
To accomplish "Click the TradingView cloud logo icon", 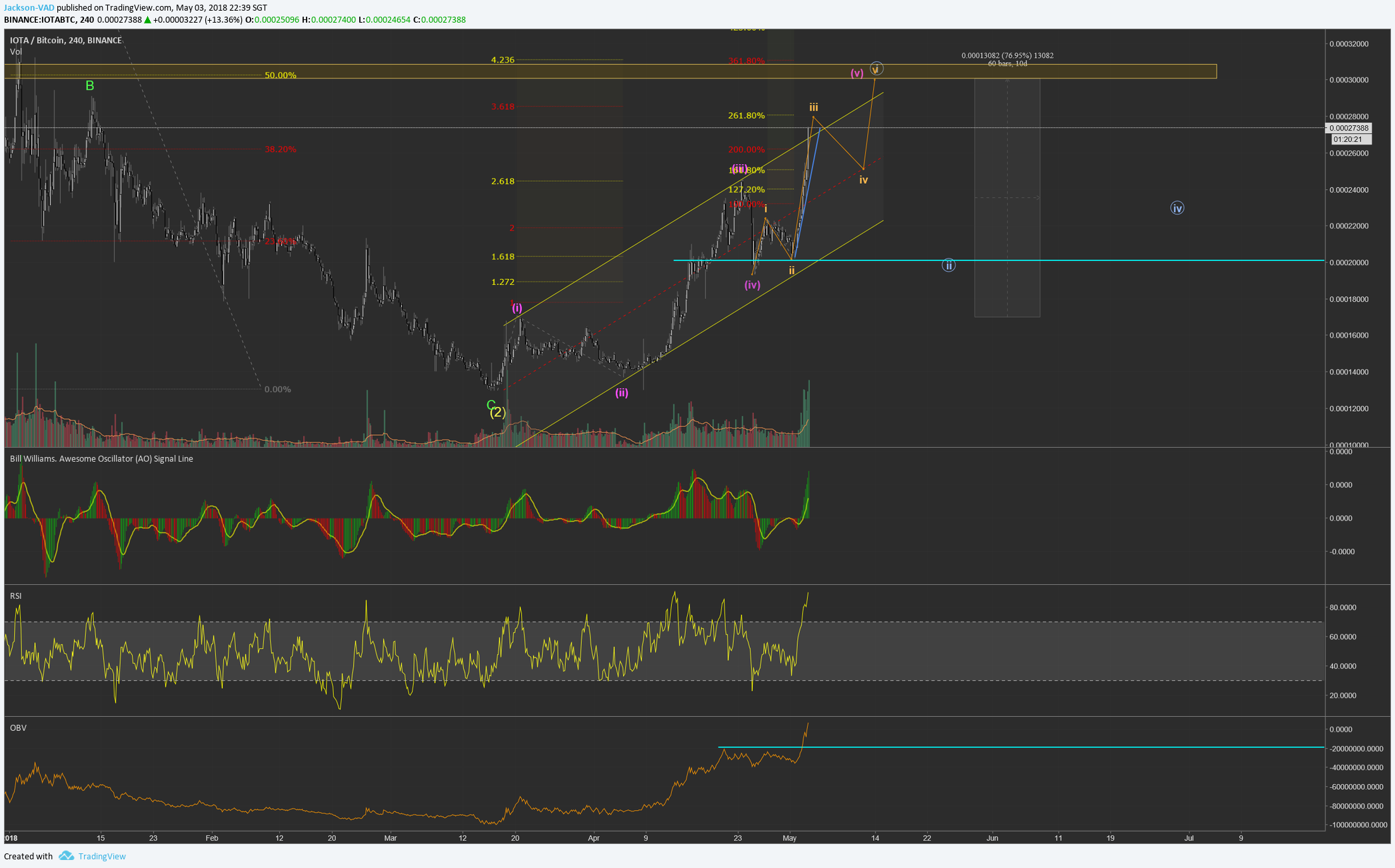I will [x=66, y=855].
